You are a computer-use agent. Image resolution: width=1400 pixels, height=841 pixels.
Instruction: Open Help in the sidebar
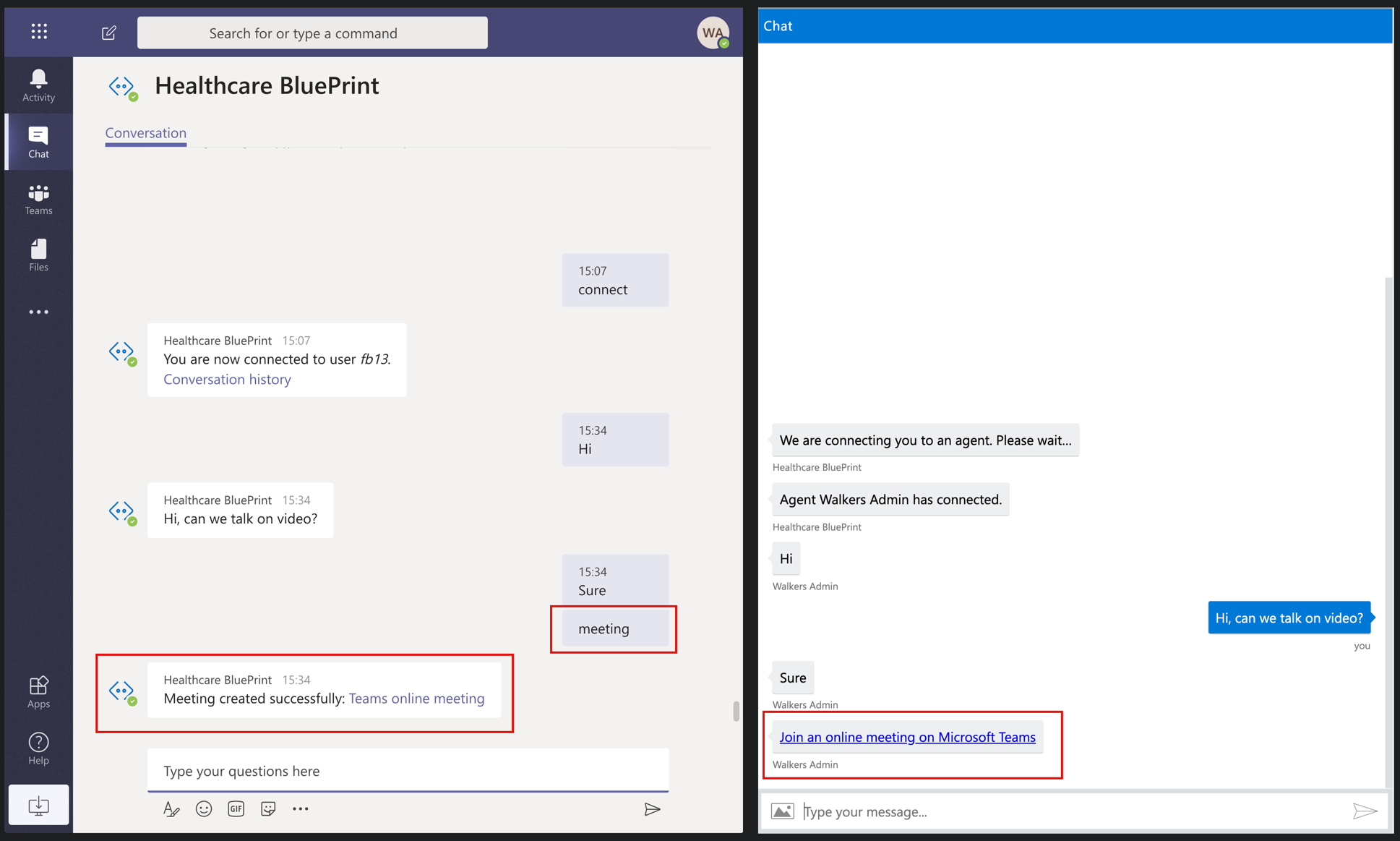(38, 748)
